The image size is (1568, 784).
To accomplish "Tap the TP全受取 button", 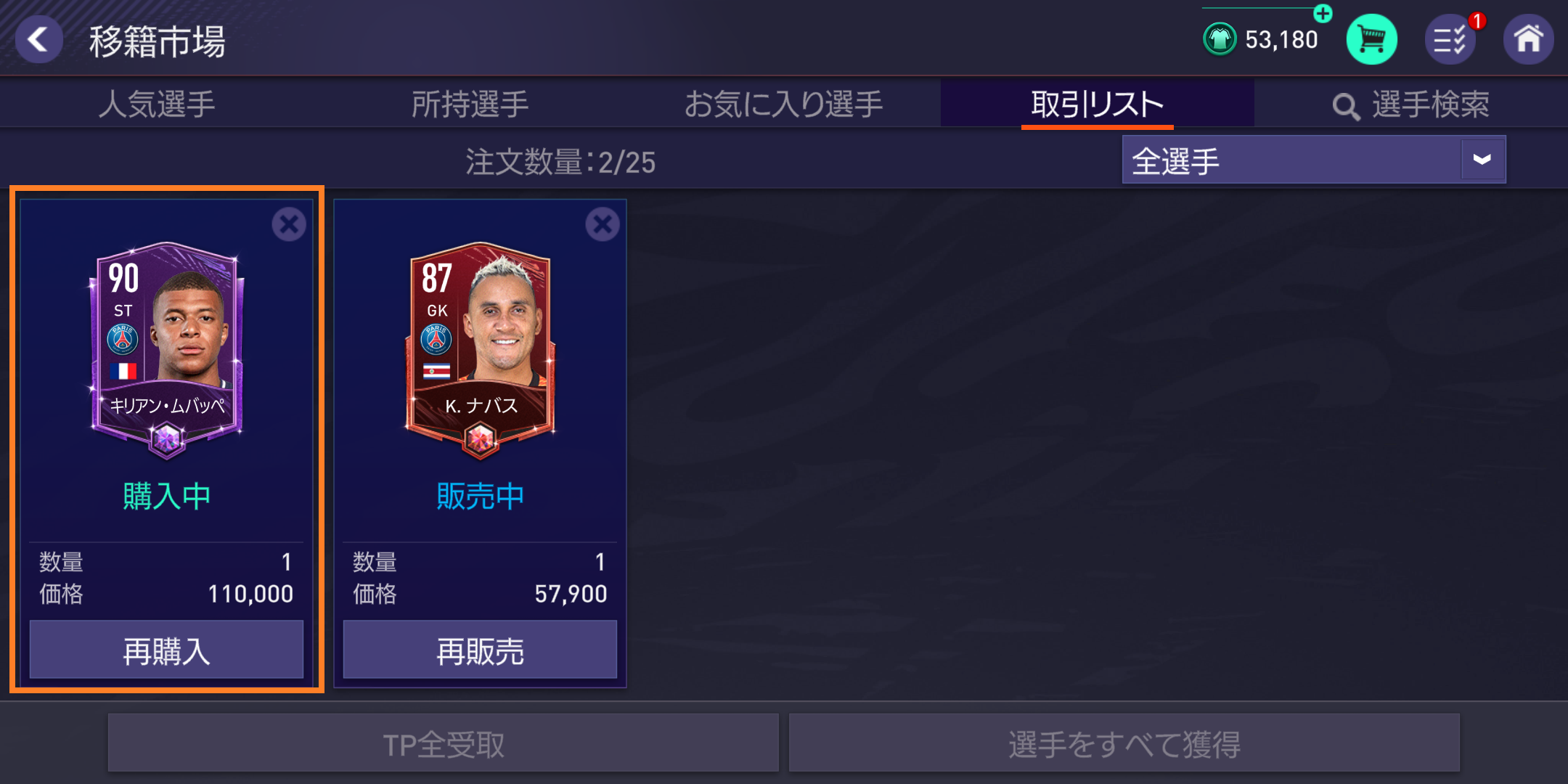I will [444, 743].
